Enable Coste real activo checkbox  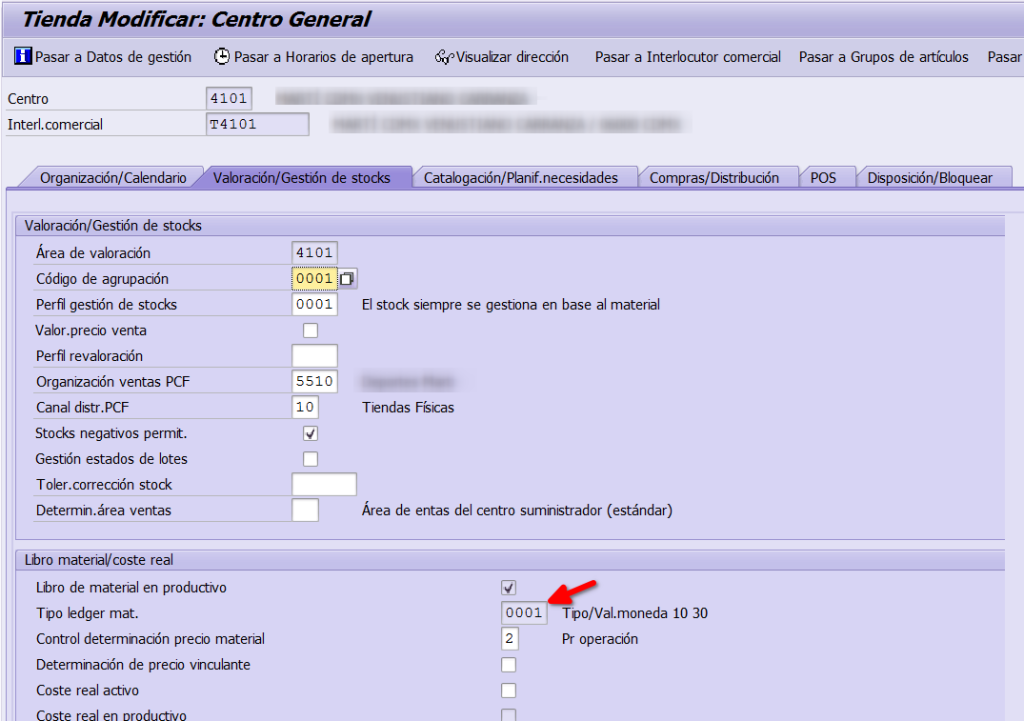click(x=509, y=691)
